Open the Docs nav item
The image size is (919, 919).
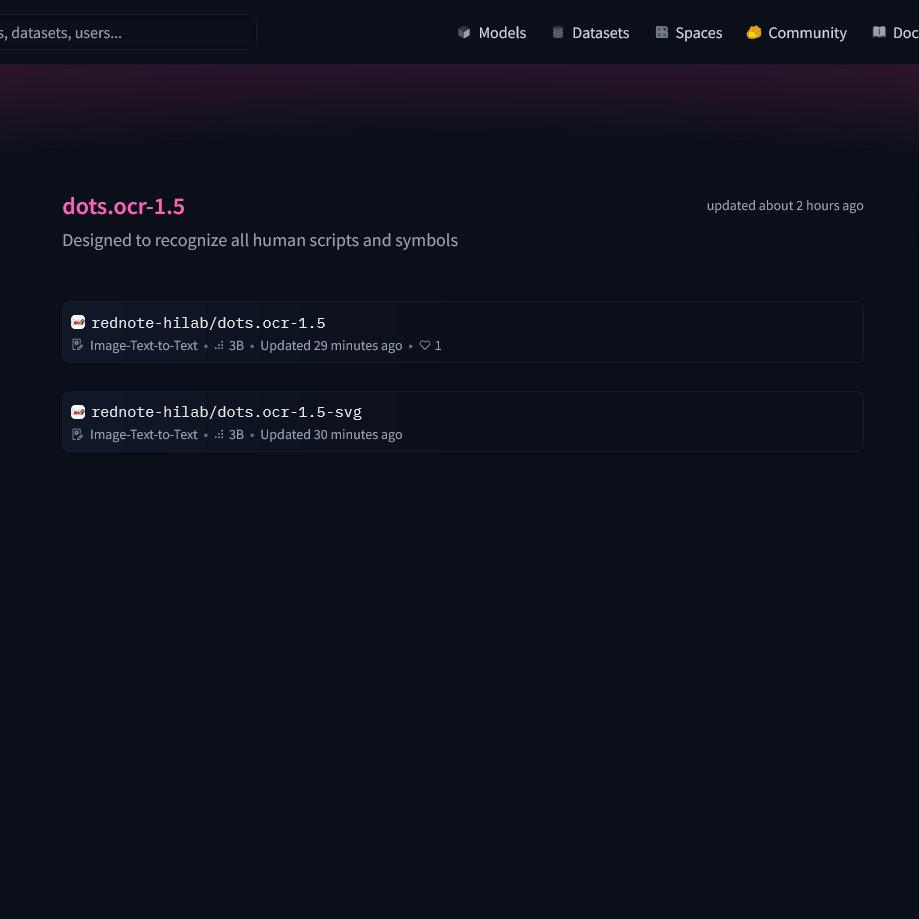[x=896, y=33]
